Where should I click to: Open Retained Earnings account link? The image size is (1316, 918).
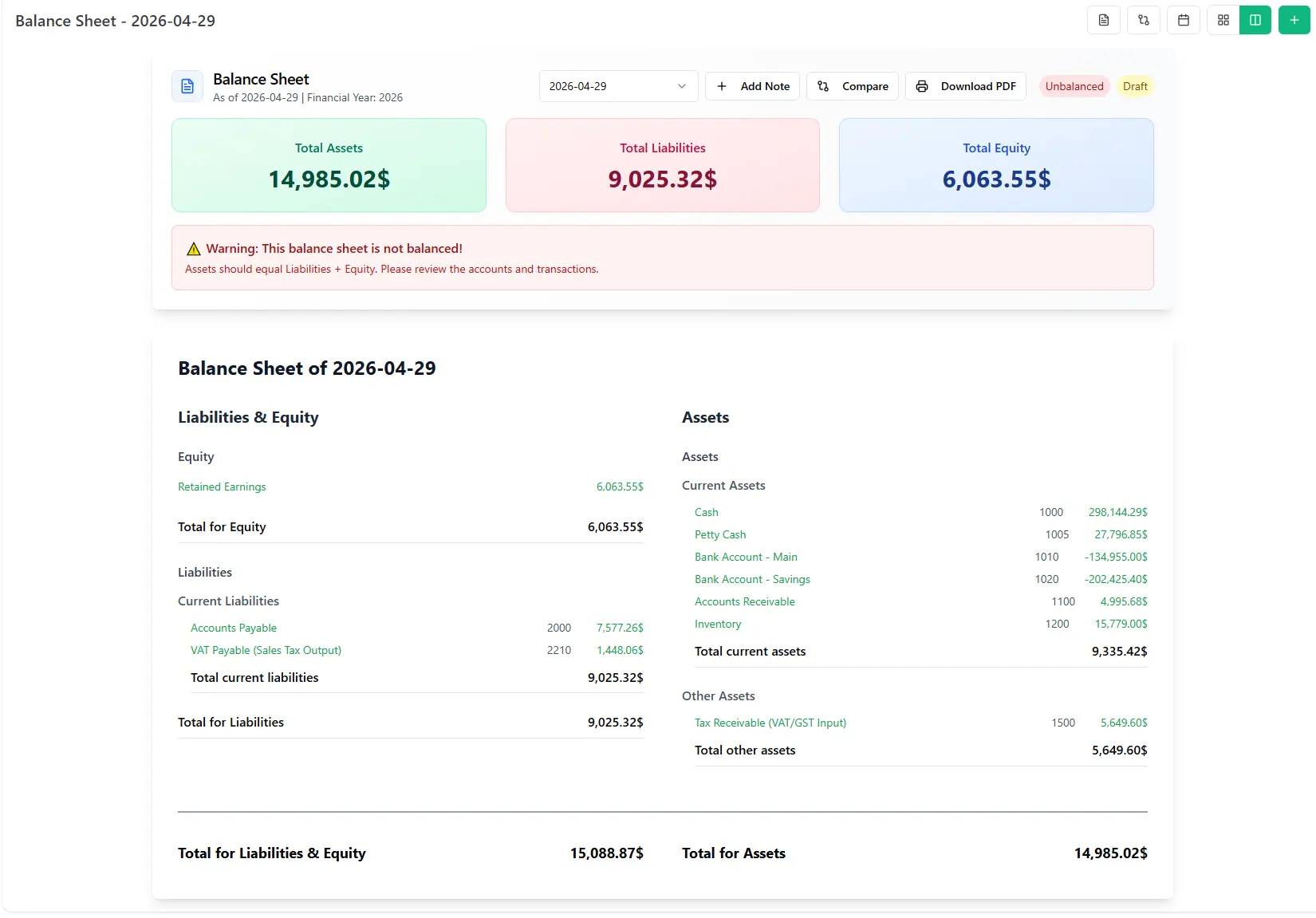point(222,487)
